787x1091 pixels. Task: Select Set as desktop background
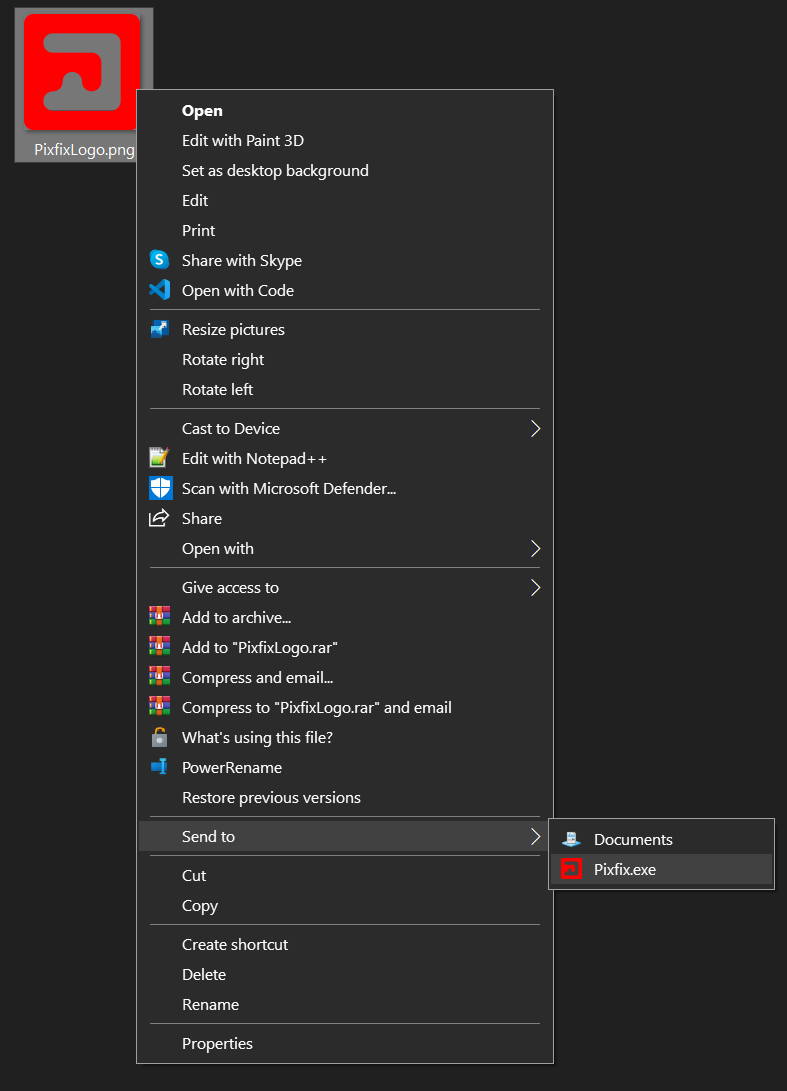click(345, 170)
